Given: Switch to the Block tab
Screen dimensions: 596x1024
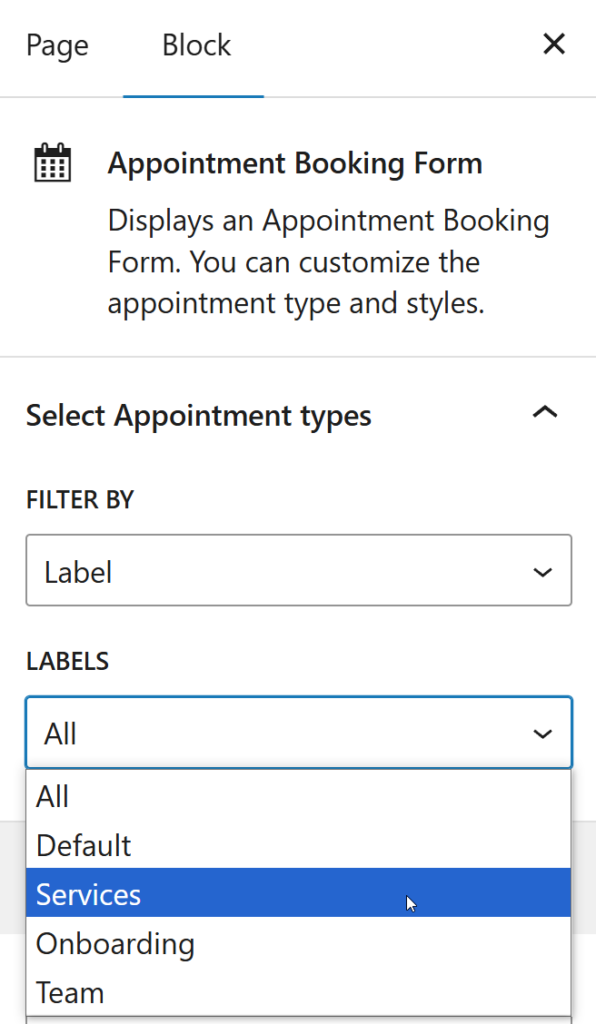Looking at the screenshot, I should coord(195,45).
